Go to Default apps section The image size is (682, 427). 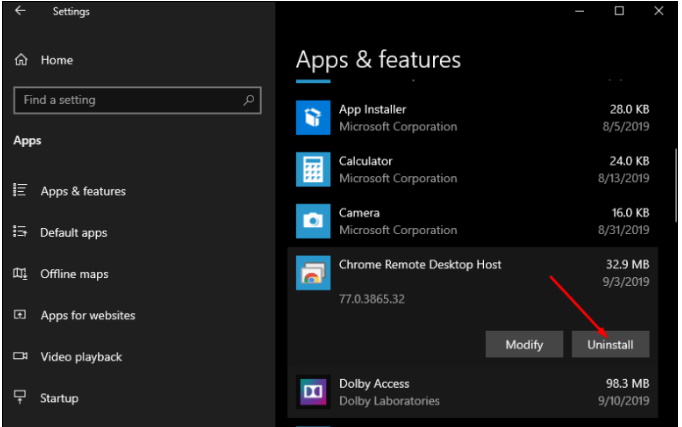tap(74, 233)
